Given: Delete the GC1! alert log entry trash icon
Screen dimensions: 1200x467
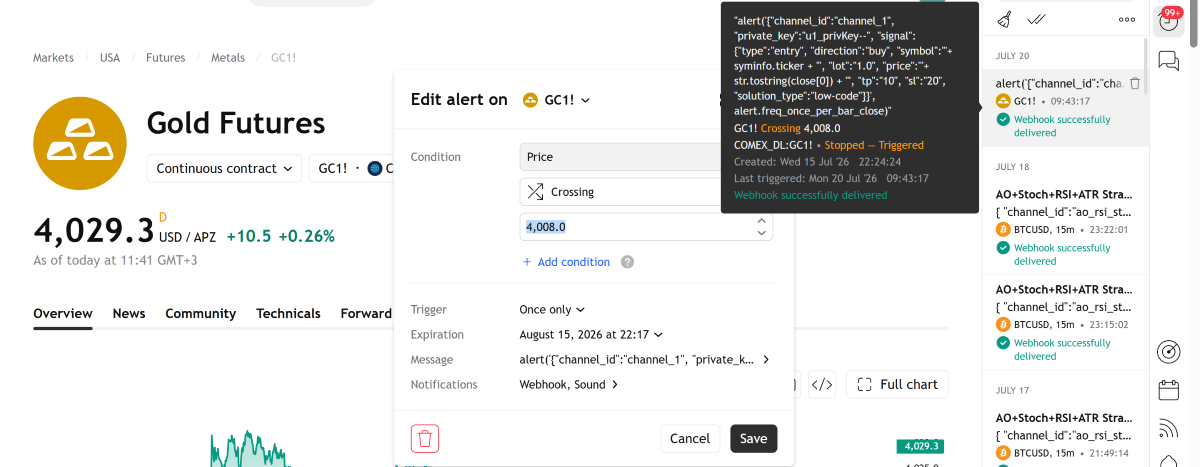Looking at the screenshot, I should point(1135,84).
